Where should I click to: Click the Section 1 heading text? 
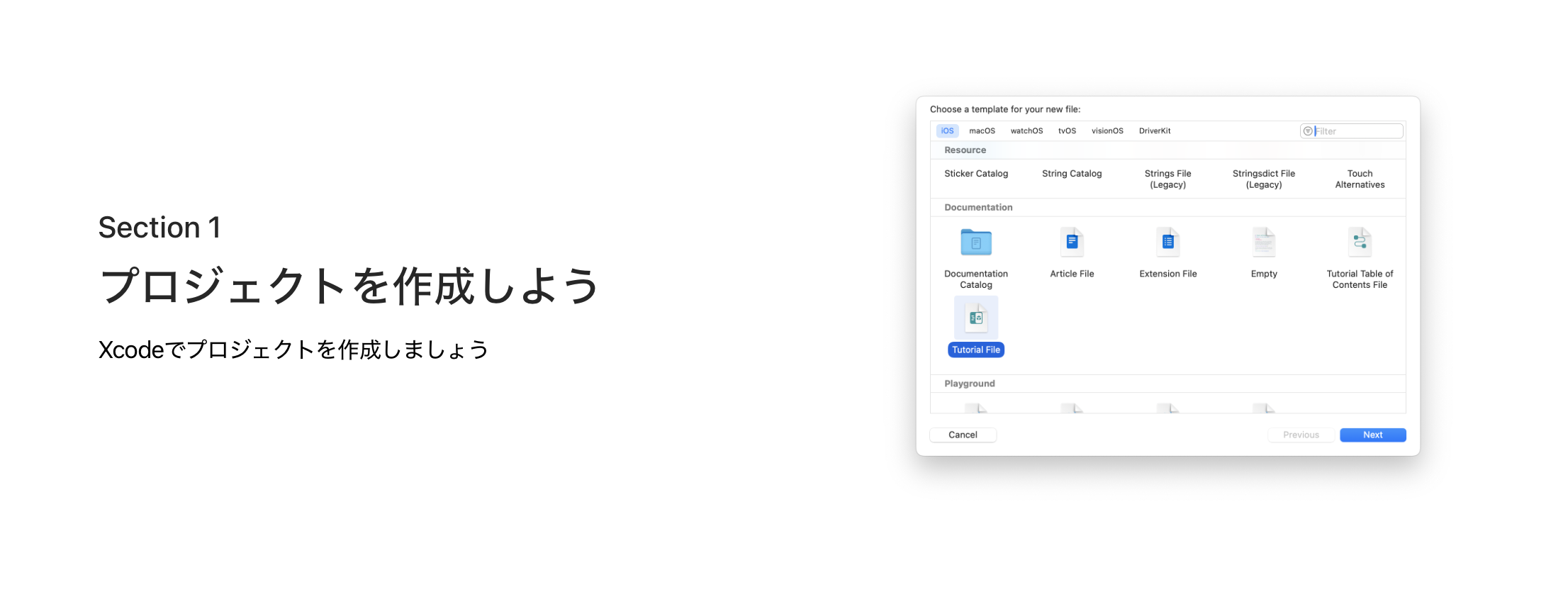[159, 228]
